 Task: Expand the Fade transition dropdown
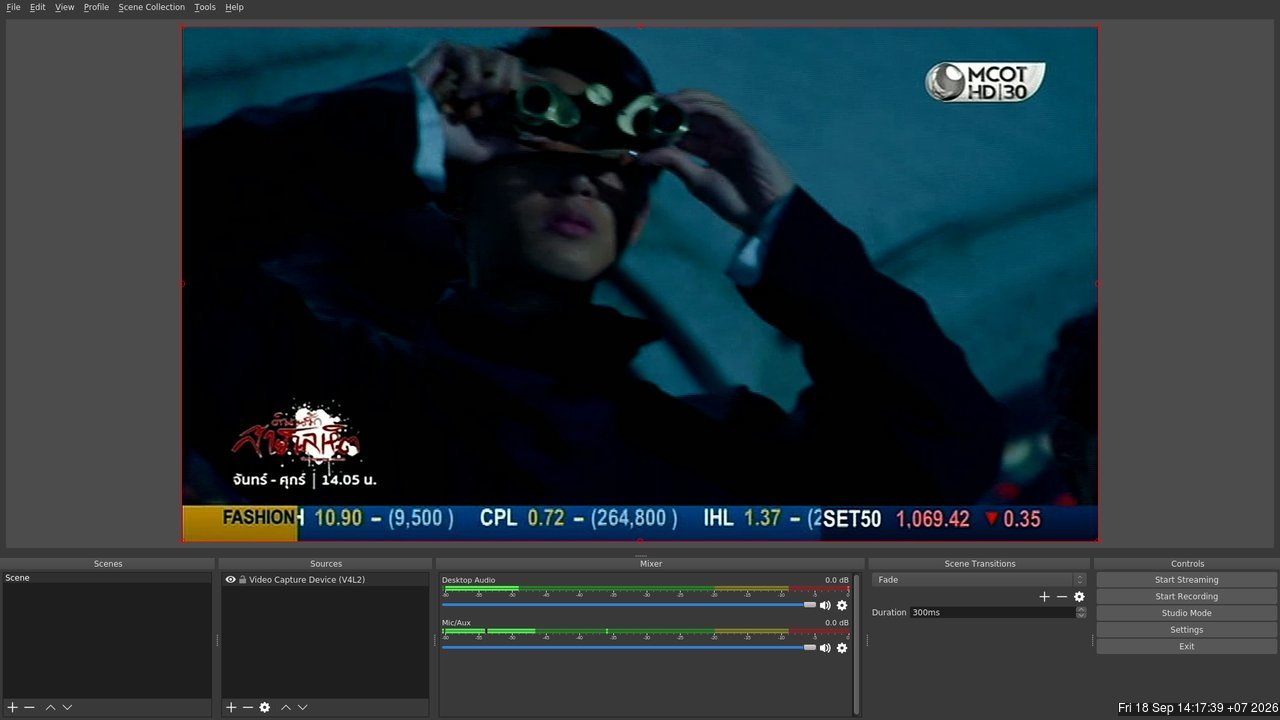point(978,580)
